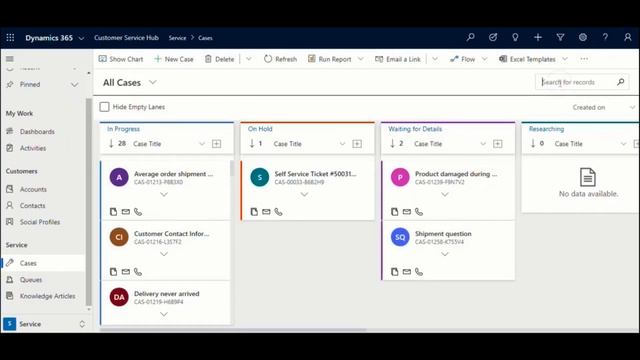Add a card to In Progress lane
640x360 pixels.
[216, 144]
